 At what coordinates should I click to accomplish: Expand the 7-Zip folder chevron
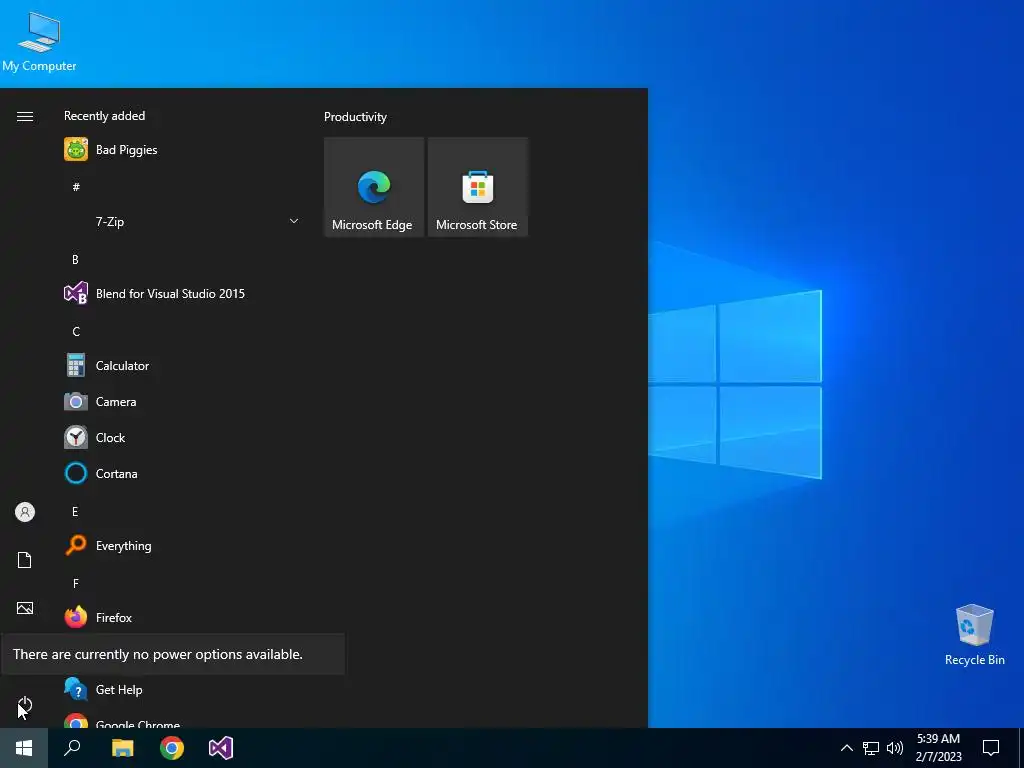(294, 221)
